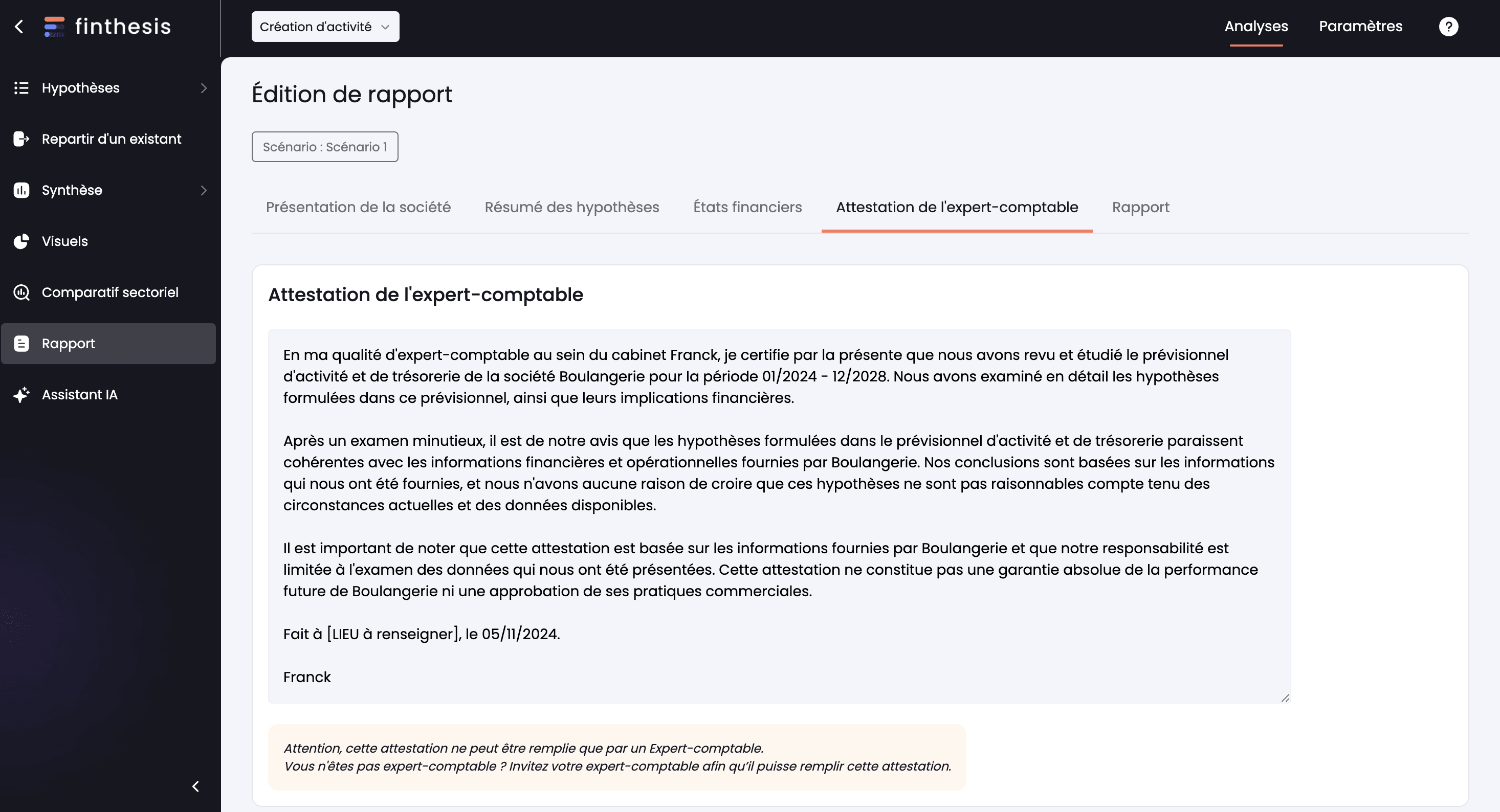Click the Synthèse chart icon
Viewport: 1500px width, 812px height.
[x=21, y=190]
